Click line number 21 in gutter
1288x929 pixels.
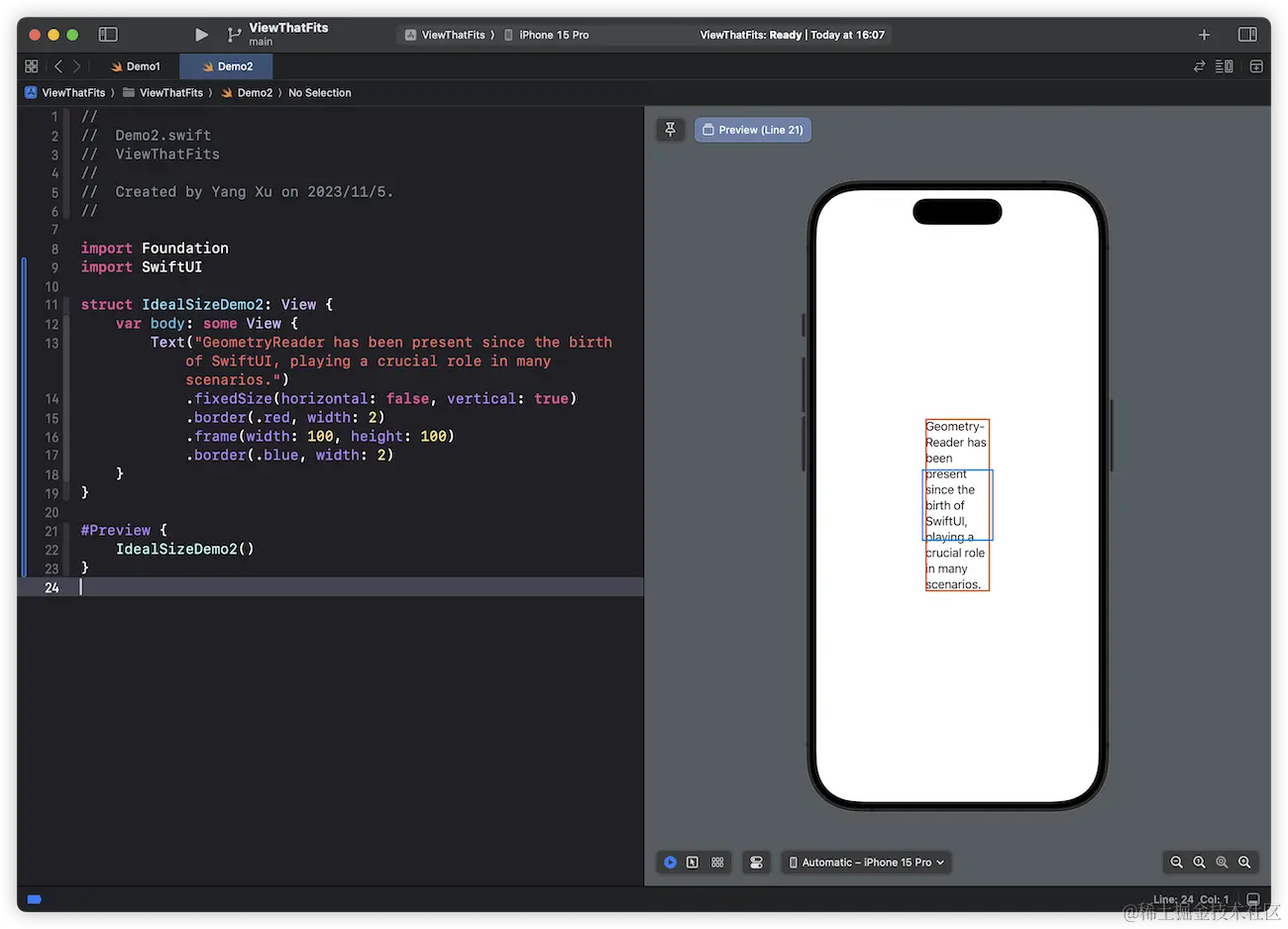pyautogui.click(x=52, y=531)
